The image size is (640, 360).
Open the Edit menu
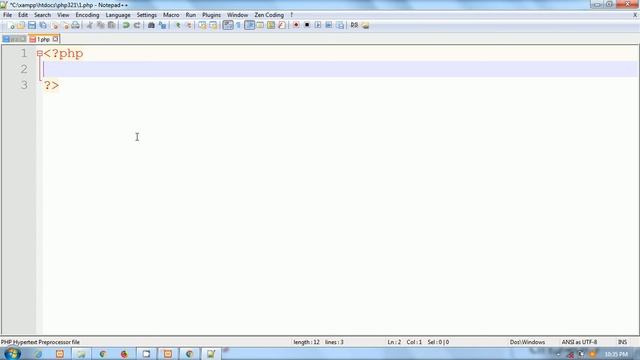click(x=23, y=15)
